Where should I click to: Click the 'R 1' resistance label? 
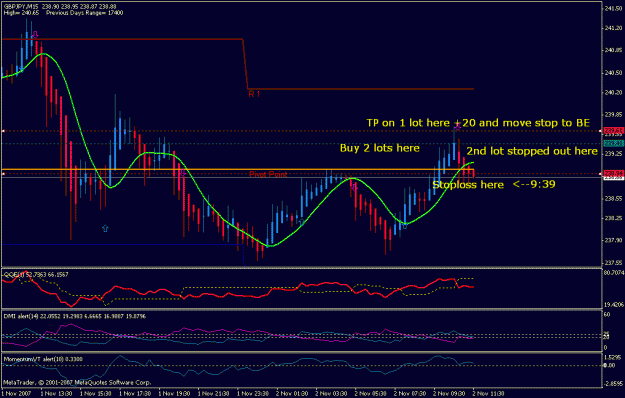pyautogui.click(x=254, y=94)
